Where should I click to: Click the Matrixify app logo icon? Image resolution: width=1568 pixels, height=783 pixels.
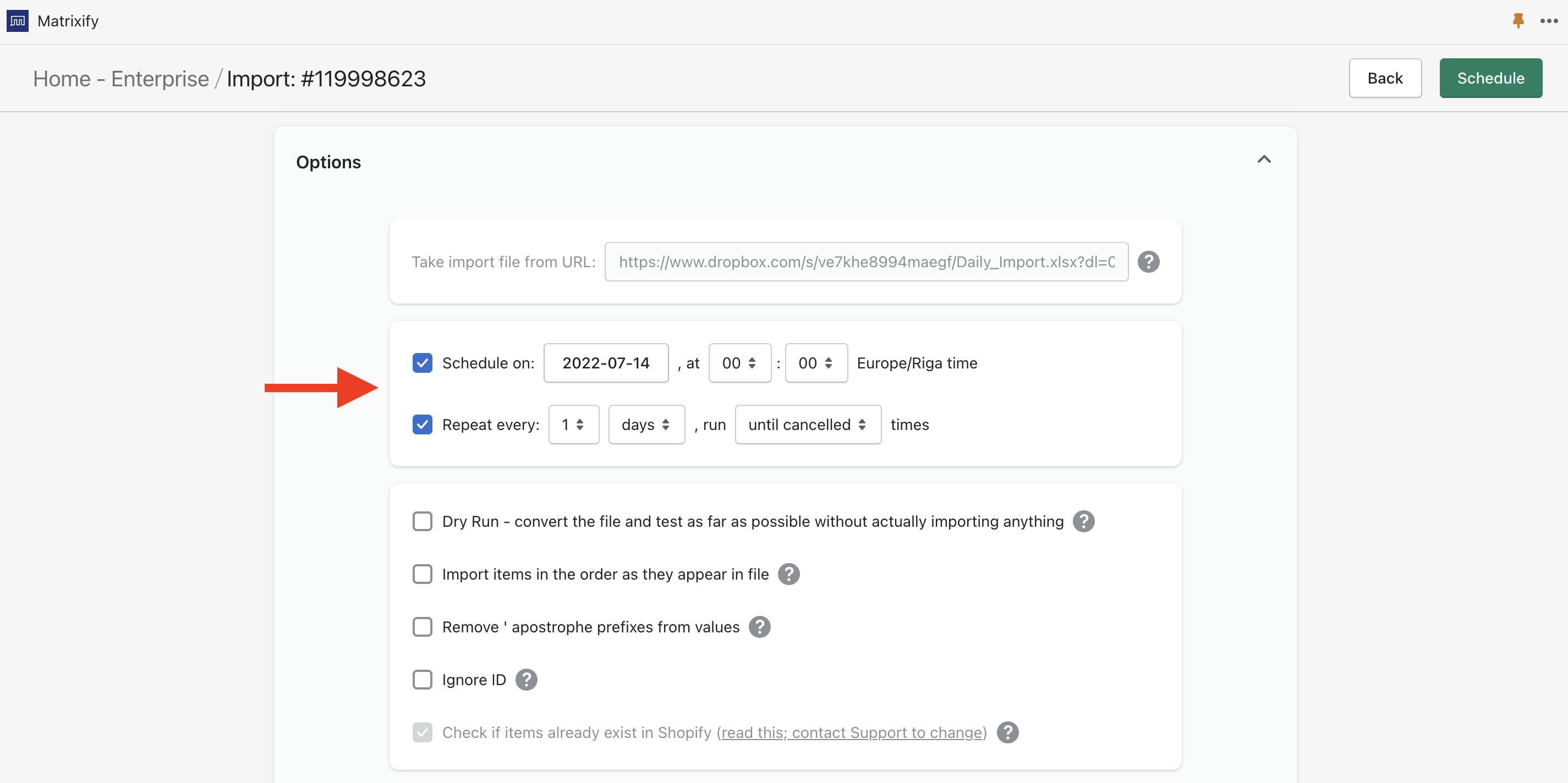(17, 21)
